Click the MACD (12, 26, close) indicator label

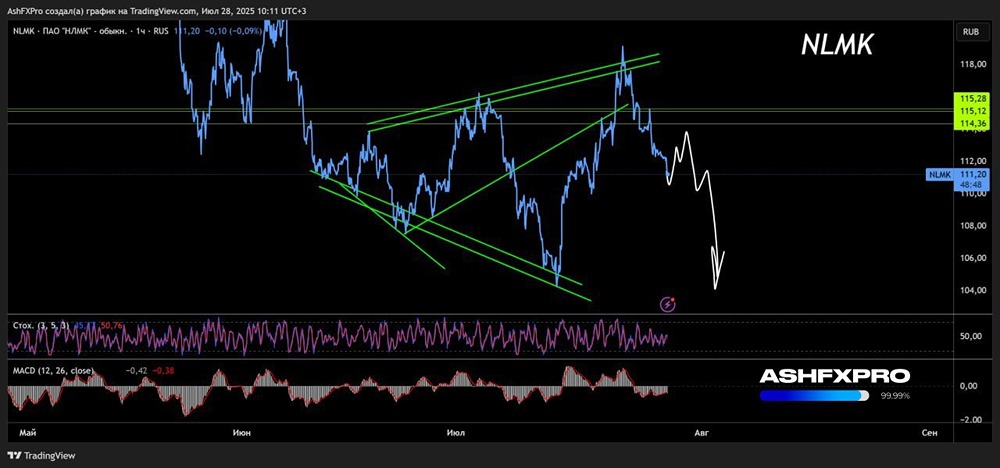[52, 370]
